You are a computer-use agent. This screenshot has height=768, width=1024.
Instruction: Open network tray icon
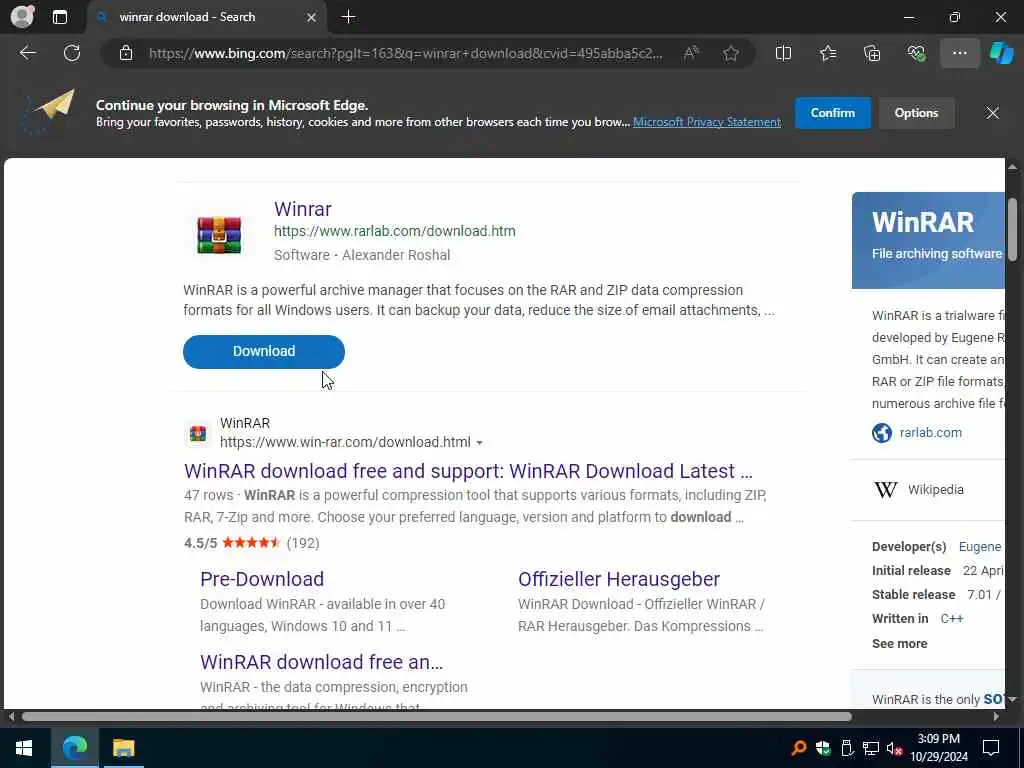click(x=871, y=748)
